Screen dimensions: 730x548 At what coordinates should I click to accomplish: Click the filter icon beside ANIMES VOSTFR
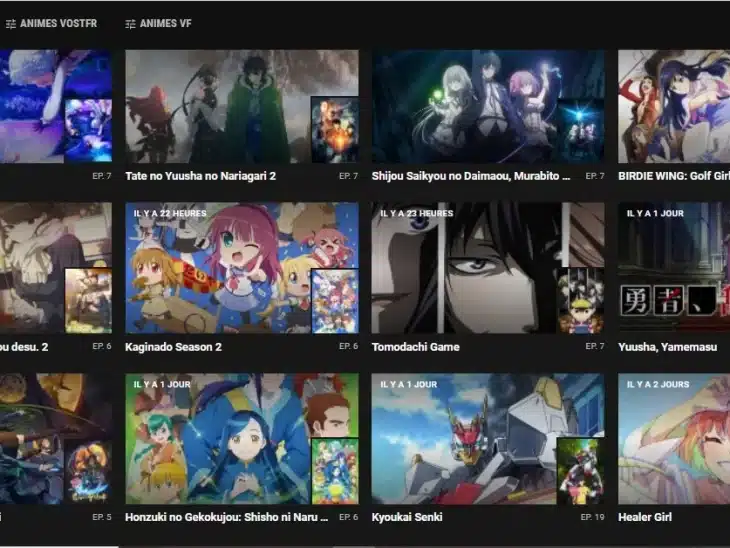(x=11, y=24)
